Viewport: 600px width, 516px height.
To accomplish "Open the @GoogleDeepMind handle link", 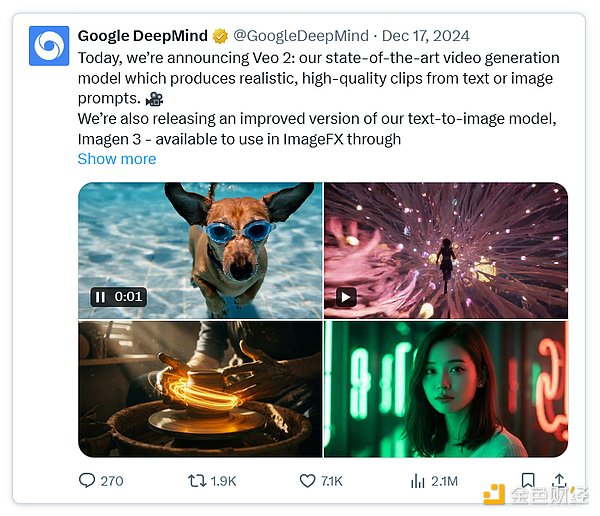I will click(299, 36).
